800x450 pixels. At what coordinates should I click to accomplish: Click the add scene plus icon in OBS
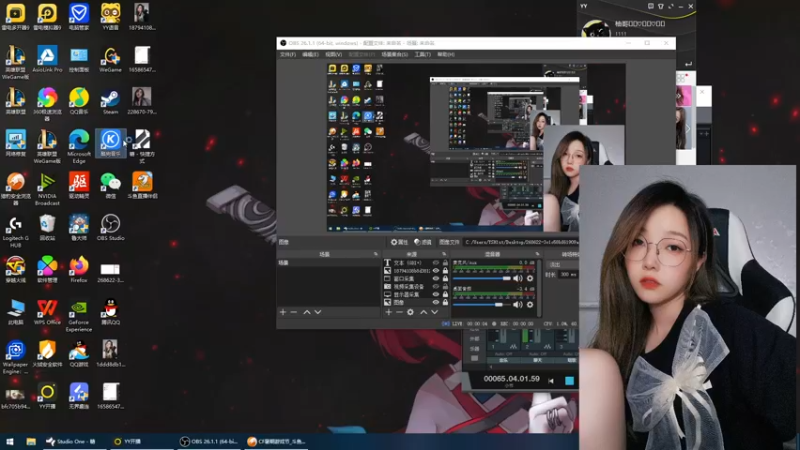click(x=283, y=312)
